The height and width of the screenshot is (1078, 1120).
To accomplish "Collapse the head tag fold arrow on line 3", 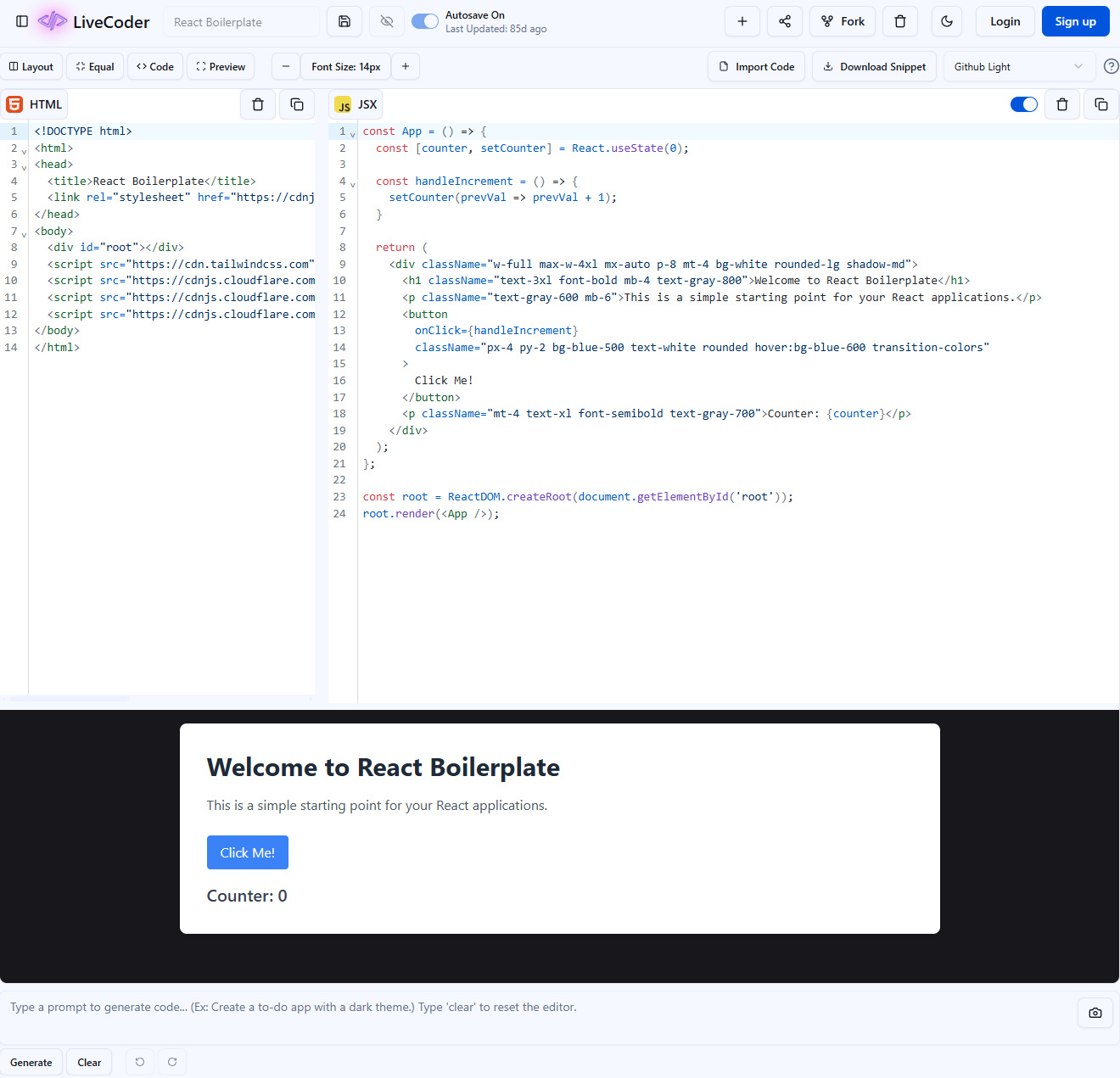I will [24, 167].
